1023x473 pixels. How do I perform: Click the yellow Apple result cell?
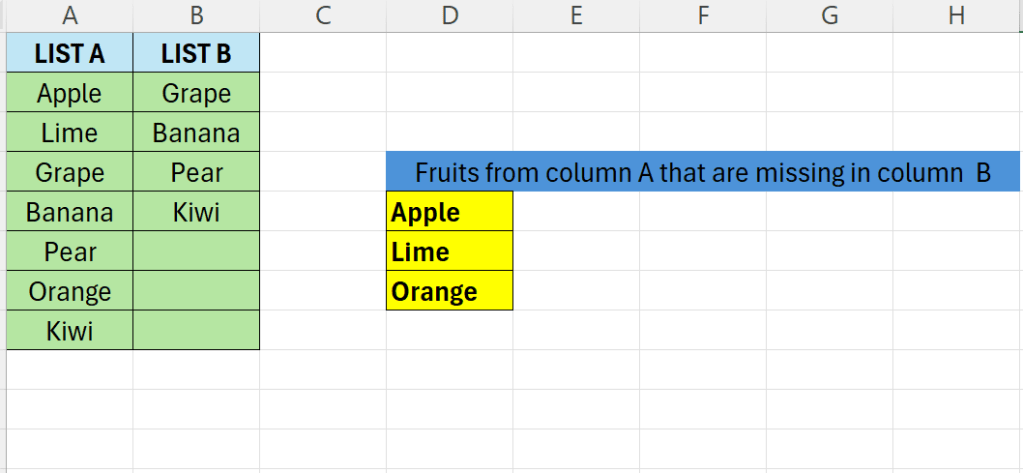pos(449,212)
